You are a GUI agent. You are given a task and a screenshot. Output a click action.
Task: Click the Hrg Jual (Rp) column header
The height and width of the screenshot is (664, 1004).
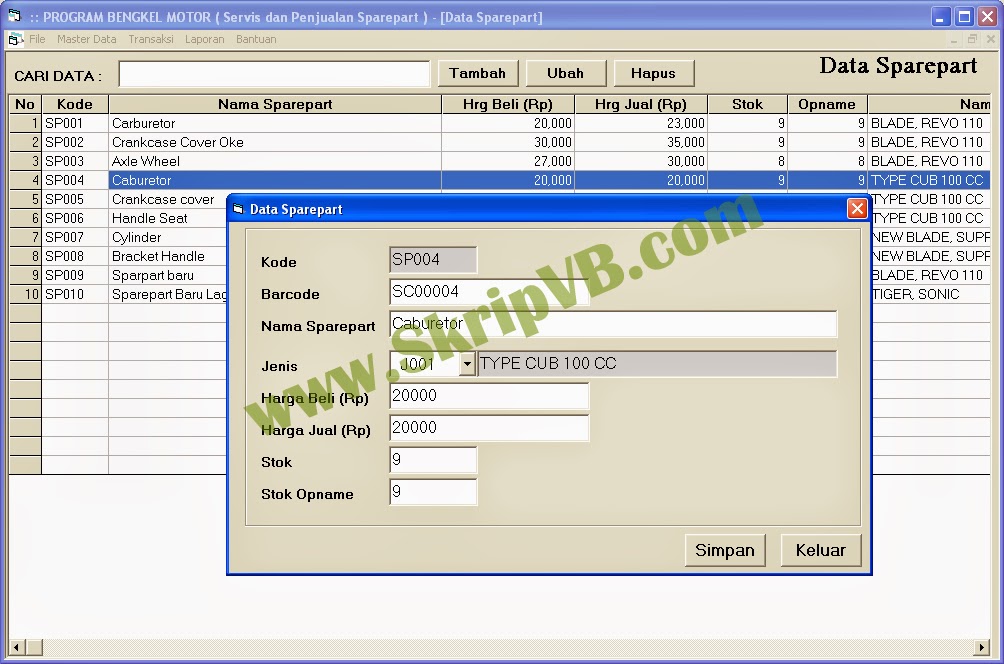(641, 104)
